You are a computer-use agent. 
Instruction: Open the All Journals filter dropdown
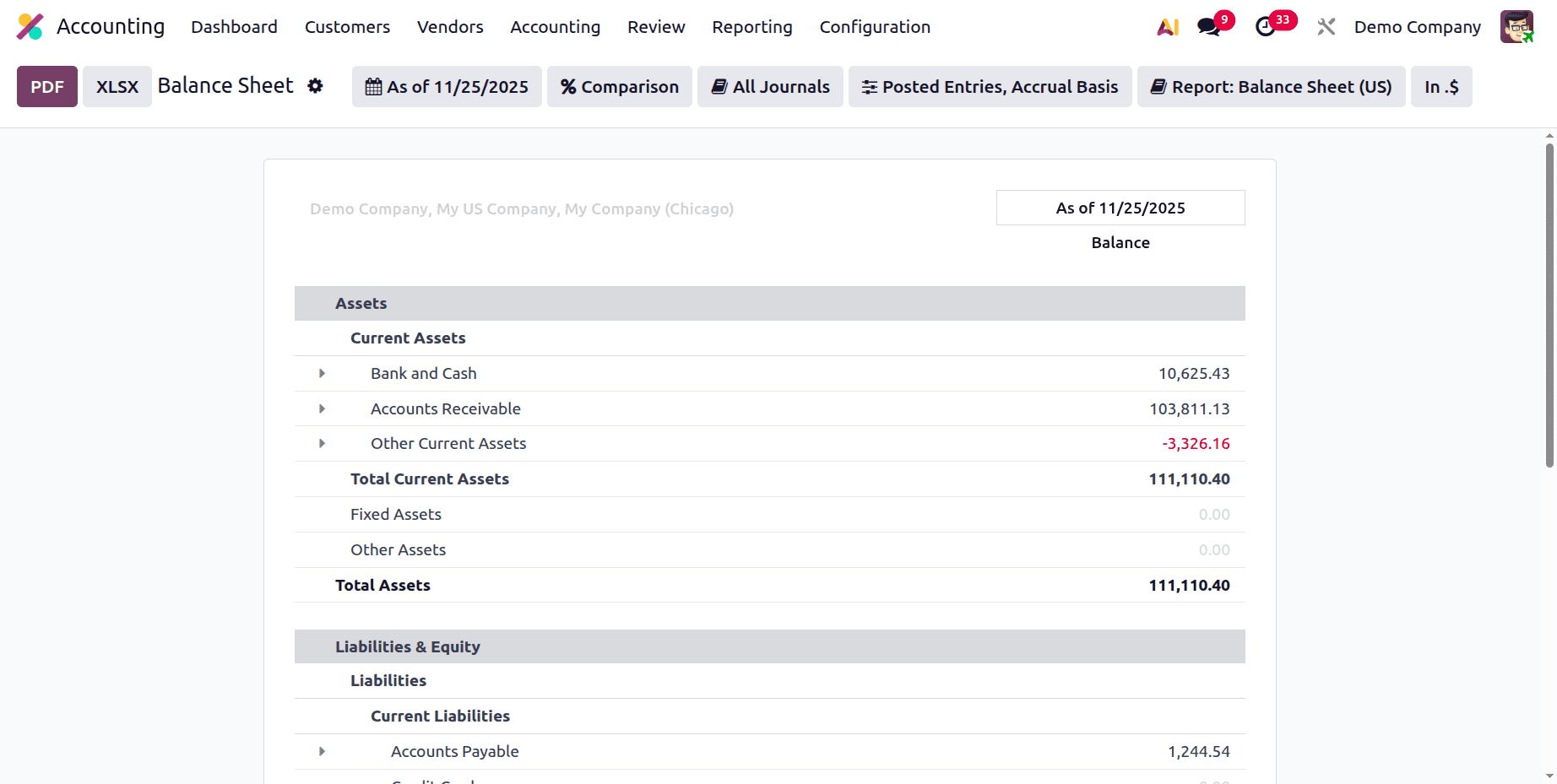click(770, 87)
